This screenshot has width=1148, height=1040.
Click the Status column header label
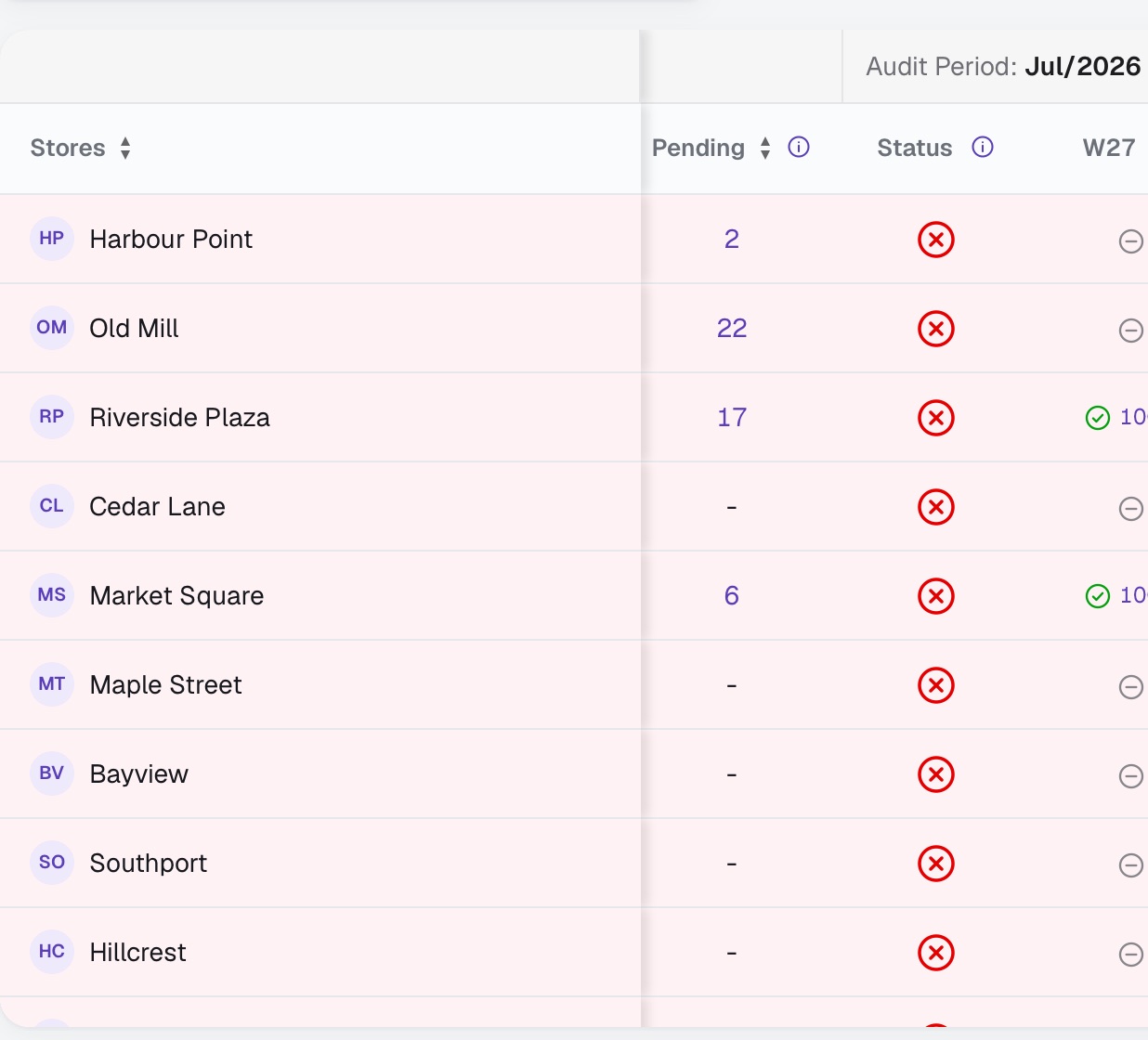pyautogui.click(x=915, y=148)
